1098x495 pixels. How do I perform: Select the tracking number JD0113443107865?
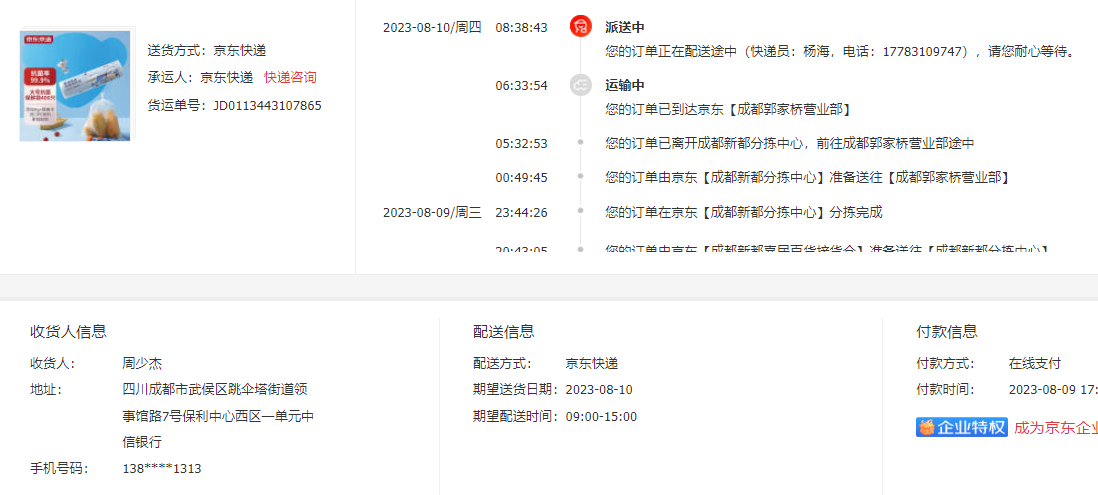tap(267, 106)
